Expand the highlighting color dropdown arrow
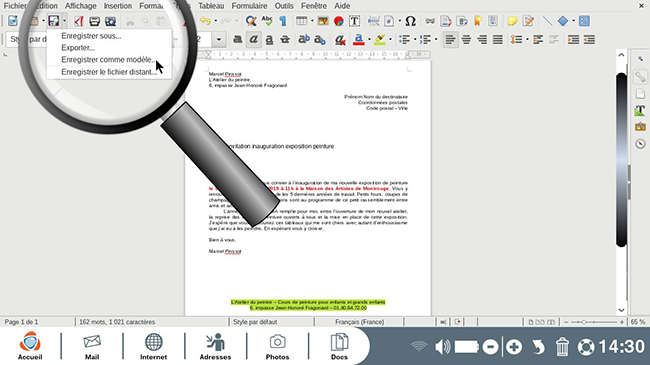 390,39
